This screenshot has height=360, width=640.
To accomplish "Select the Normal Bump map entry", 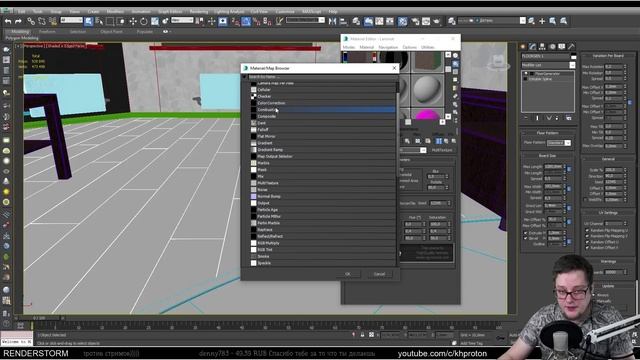I will pyautogui.click(x=323, y=196).
